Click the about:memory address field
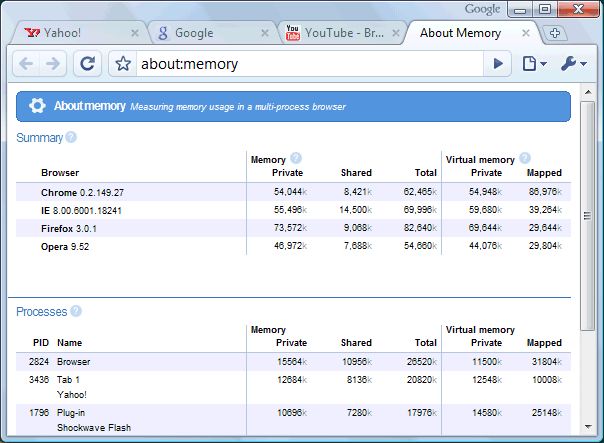This screenshot has width=604, height=443. [x=309, y=64]
